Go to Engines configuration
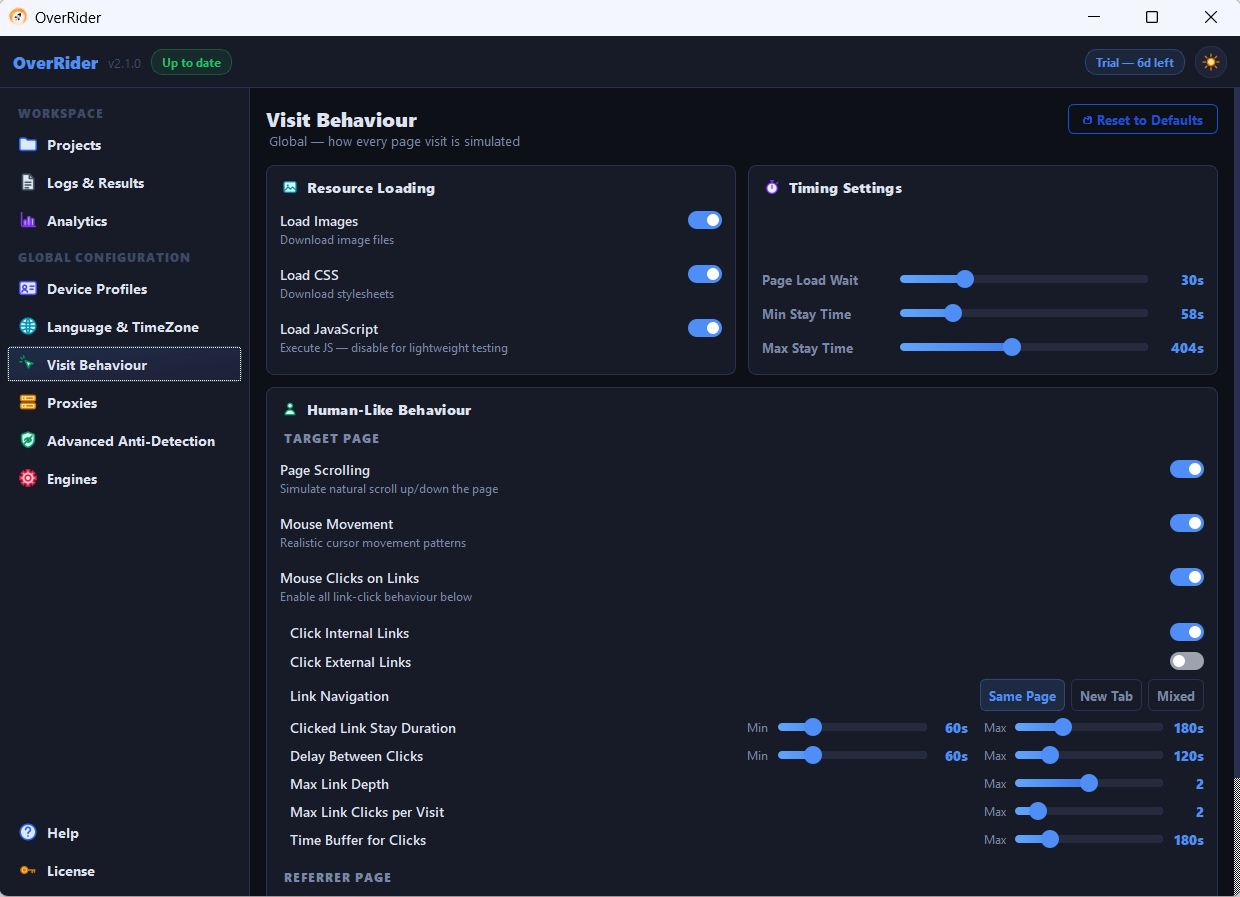The width and height of the screenshot is (1240, 897). [124, 479]
